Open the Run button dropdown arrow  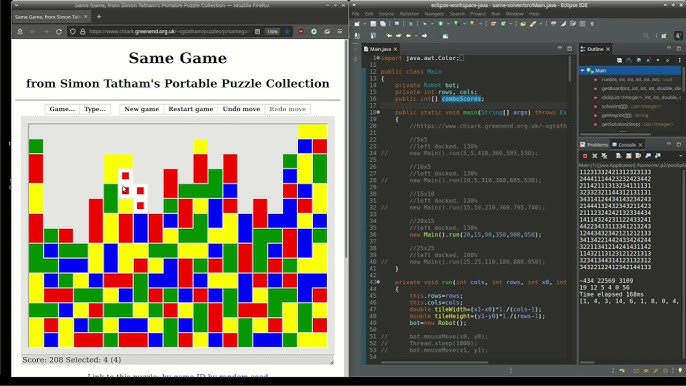coord(448,24)
